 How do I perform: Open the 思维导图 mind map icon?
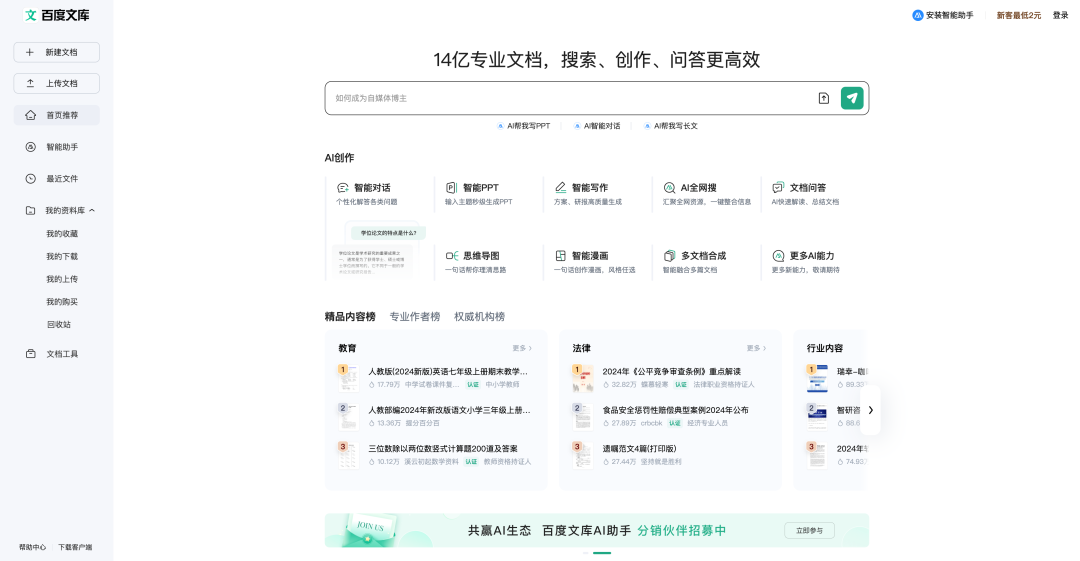(x=452, y=256)
